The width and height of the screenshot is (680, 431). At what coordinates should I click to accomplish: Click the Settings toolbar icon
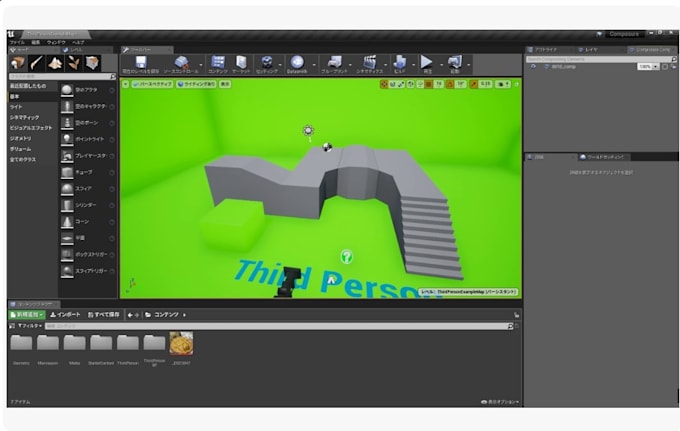(267, 62)
